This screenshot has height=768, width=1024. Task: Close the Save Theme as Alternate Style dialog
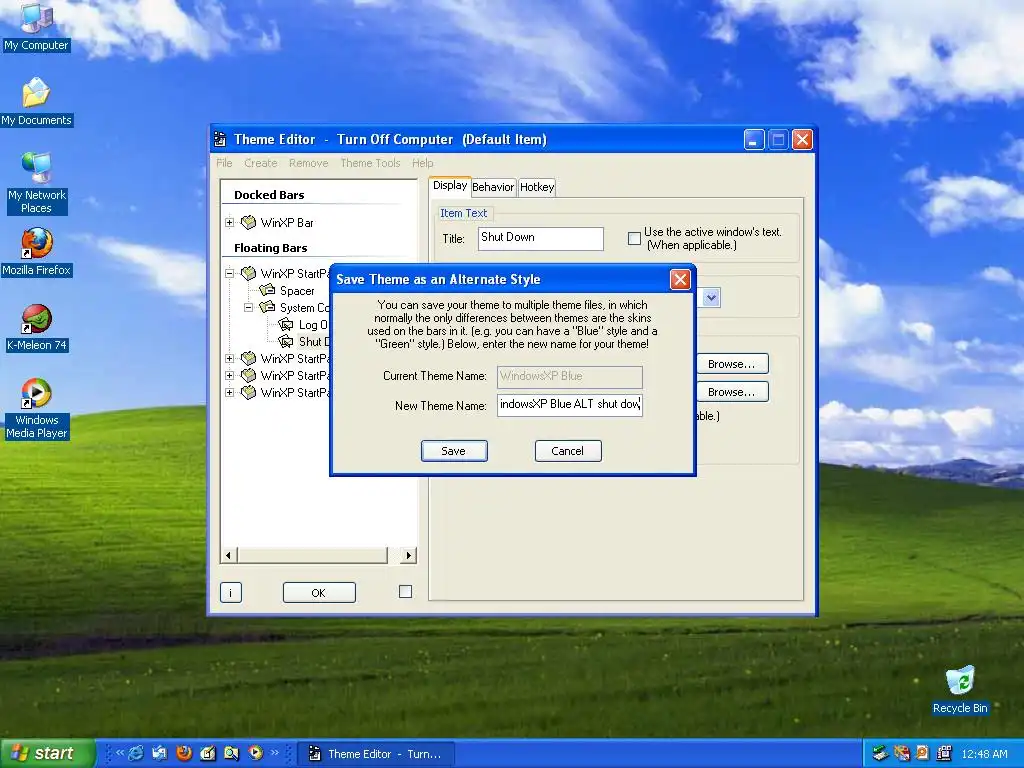(x=680, y=280)
